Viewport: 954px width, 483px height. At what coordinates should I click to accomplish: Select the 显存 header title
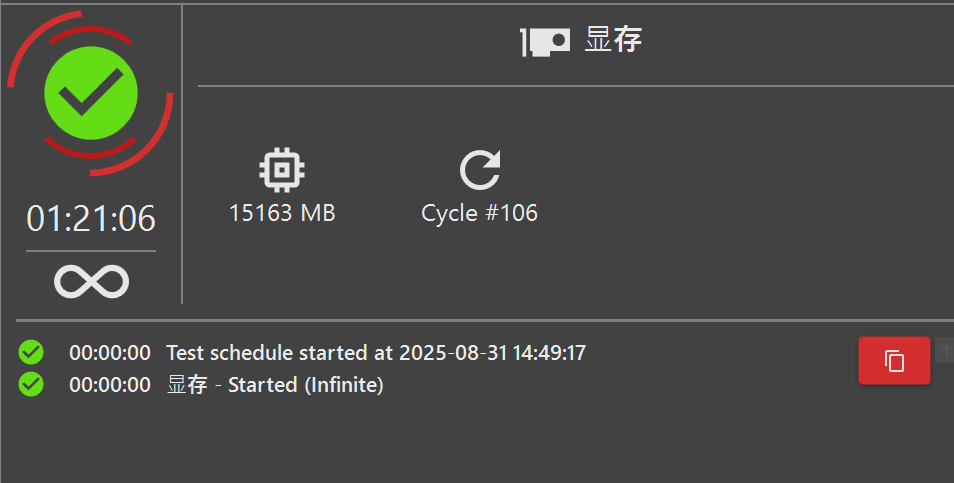tap(613, 40)
